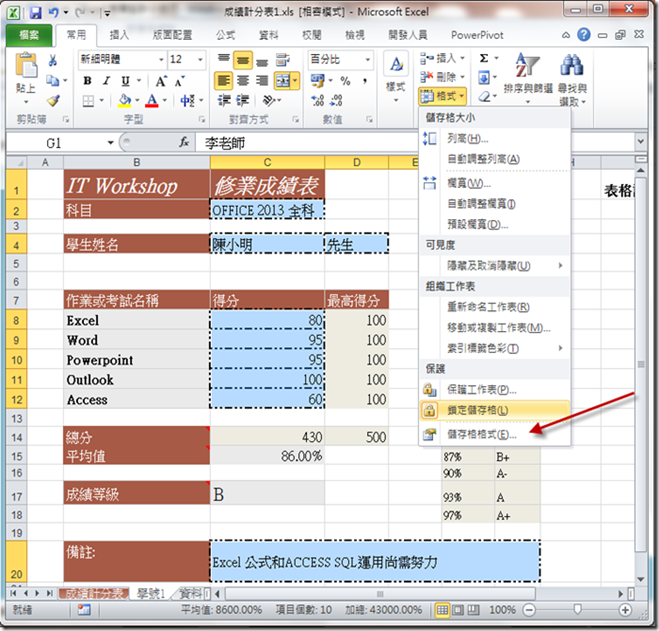
Task: Adjust the zoom slider handle
Action: tap(577, 610)
